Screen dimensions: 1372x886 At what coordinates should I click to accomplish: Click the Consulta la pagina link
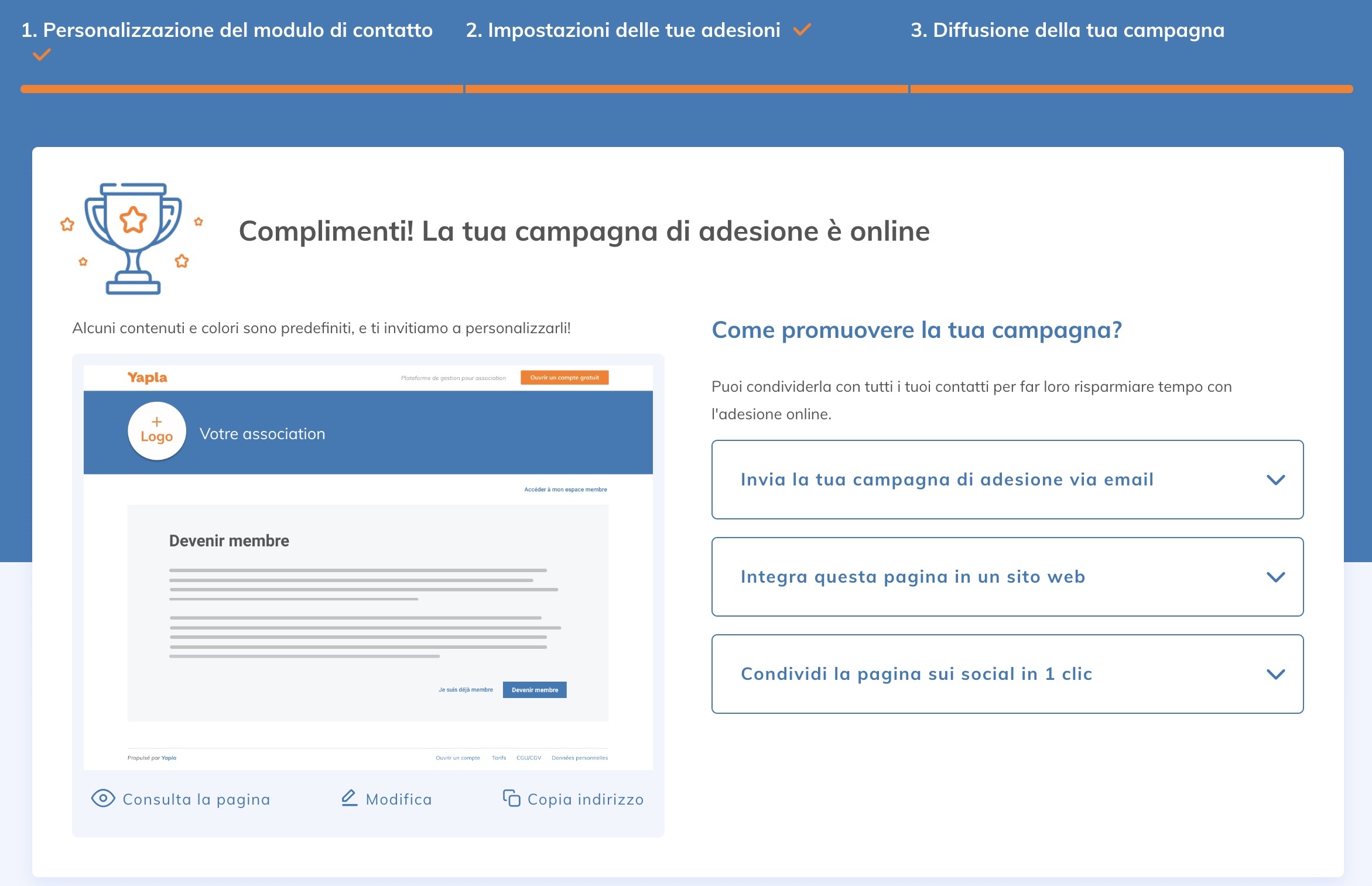[196, 799]
